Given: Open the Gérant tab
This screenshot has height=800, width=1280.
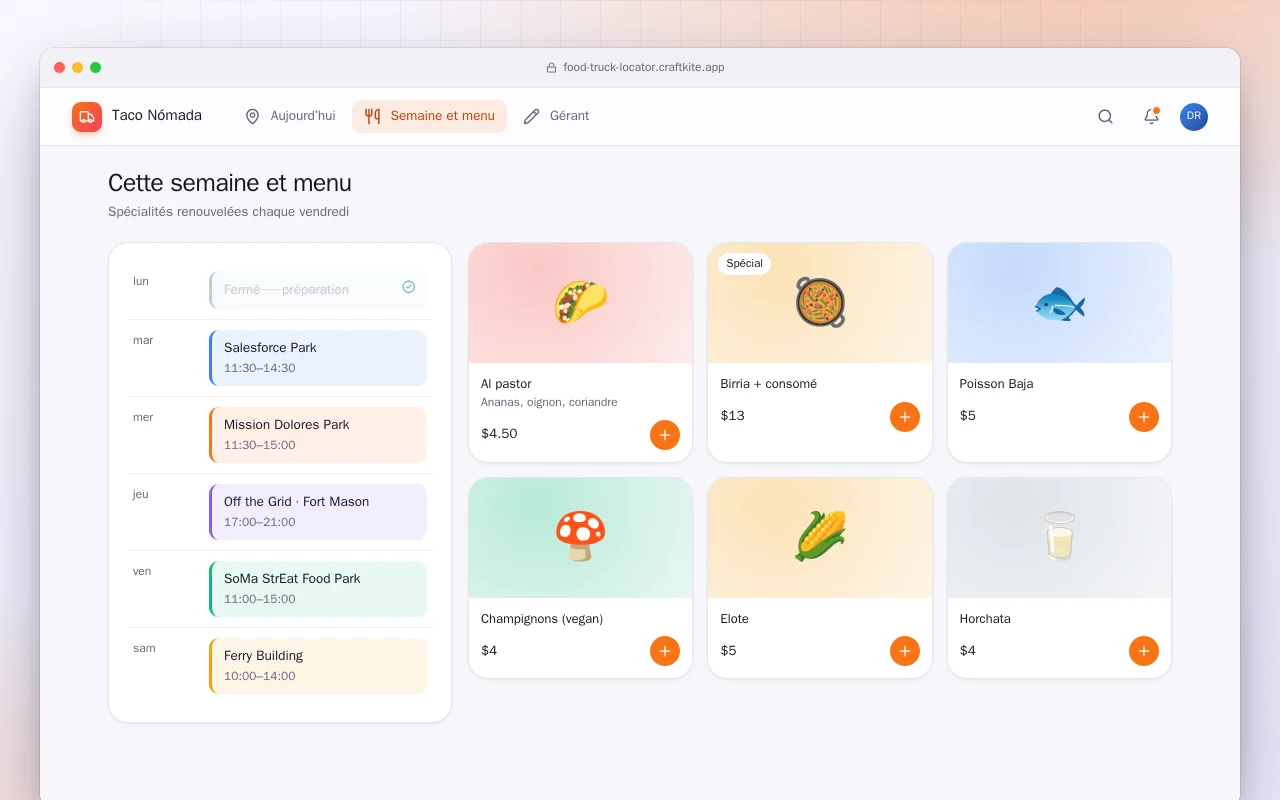Looking at the screenshot, I should tap(556, 116).
